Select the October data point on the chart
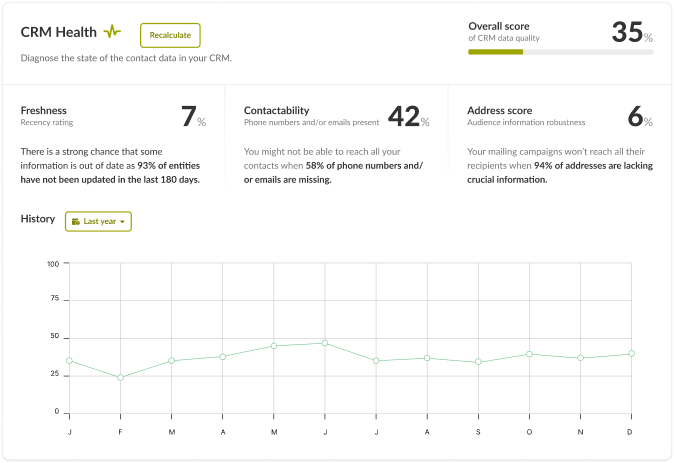Viewport: 674px width, 463px height. pos(529,354)
